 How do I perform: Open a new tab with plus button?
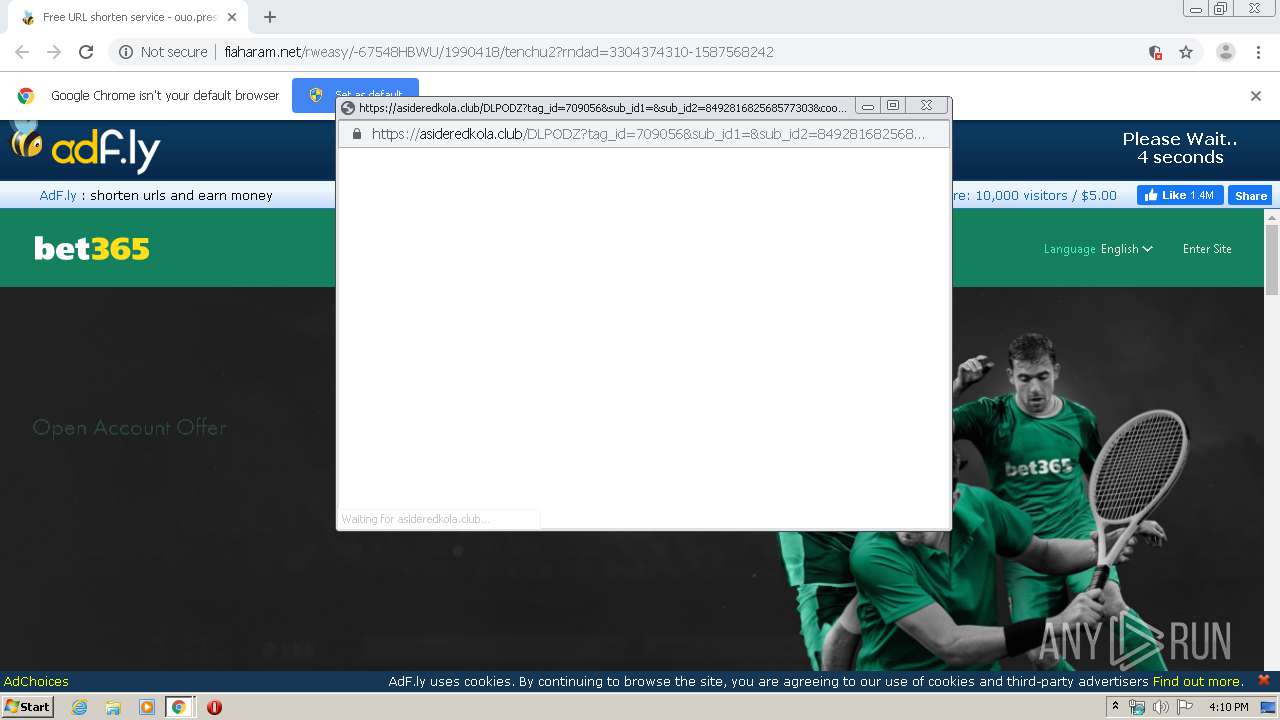(269, 17)
